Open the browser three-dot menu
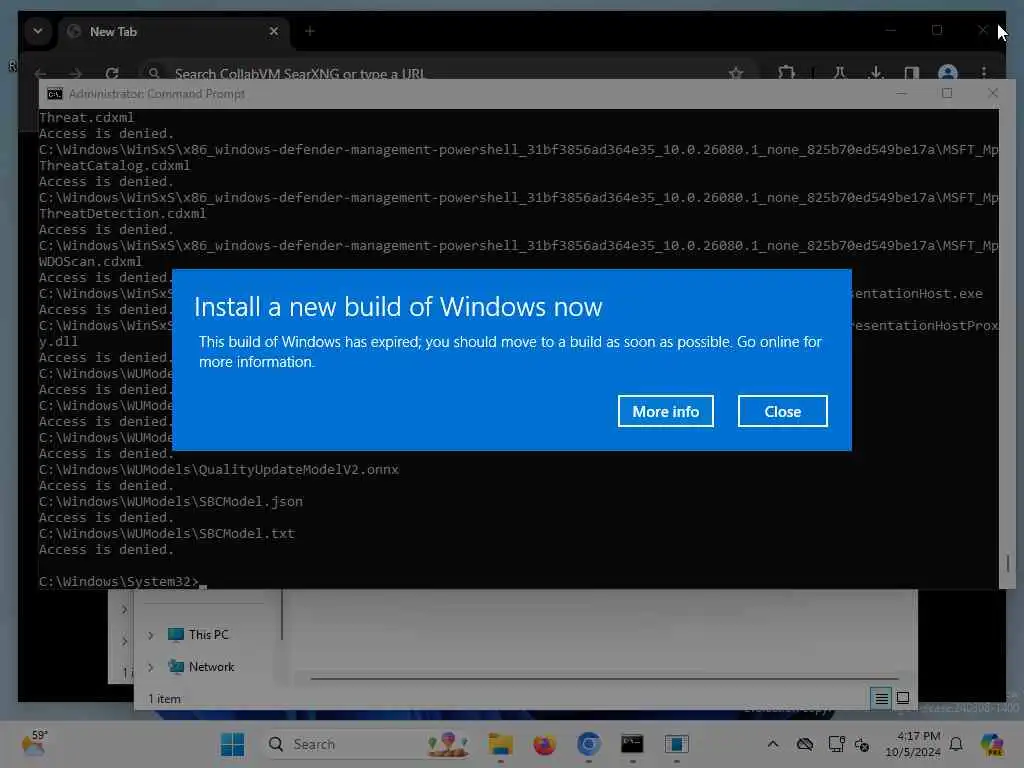1024x768 pixels. click(x=984, y=73)
